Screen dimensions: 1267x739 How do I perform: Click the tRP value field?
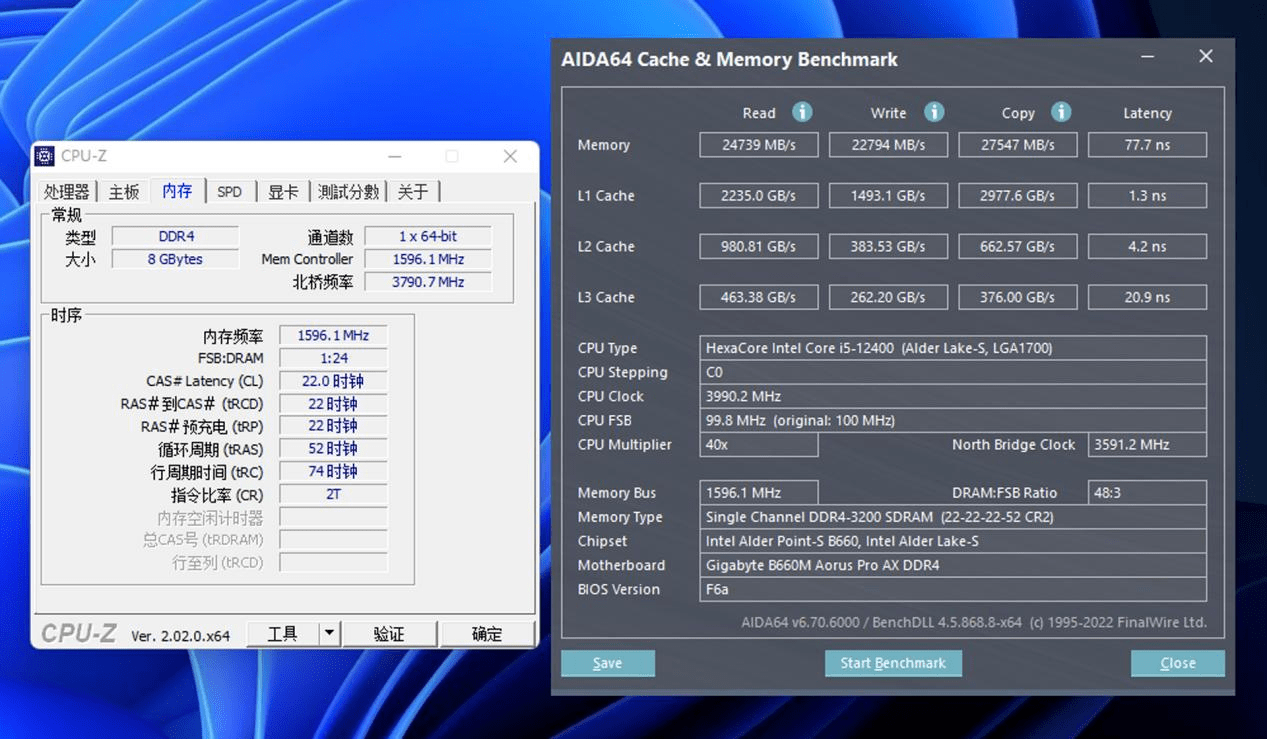coord(333,426)
